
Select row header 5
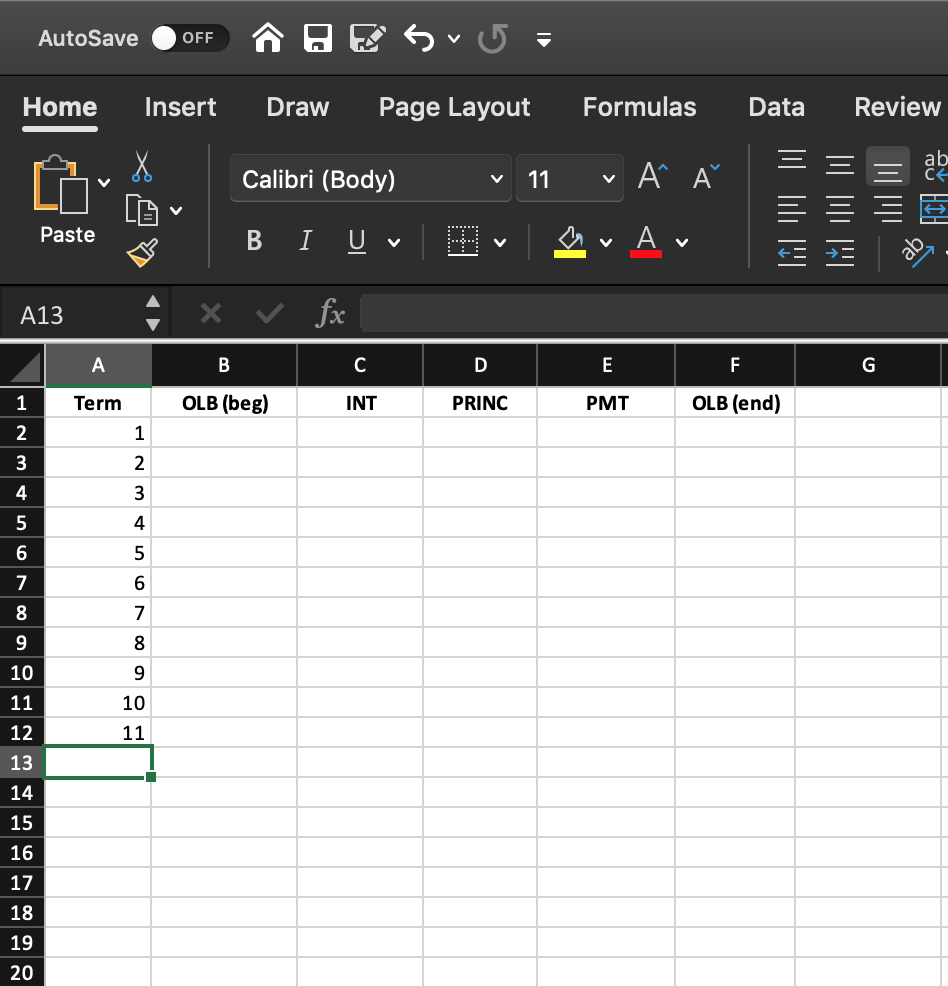22,523
